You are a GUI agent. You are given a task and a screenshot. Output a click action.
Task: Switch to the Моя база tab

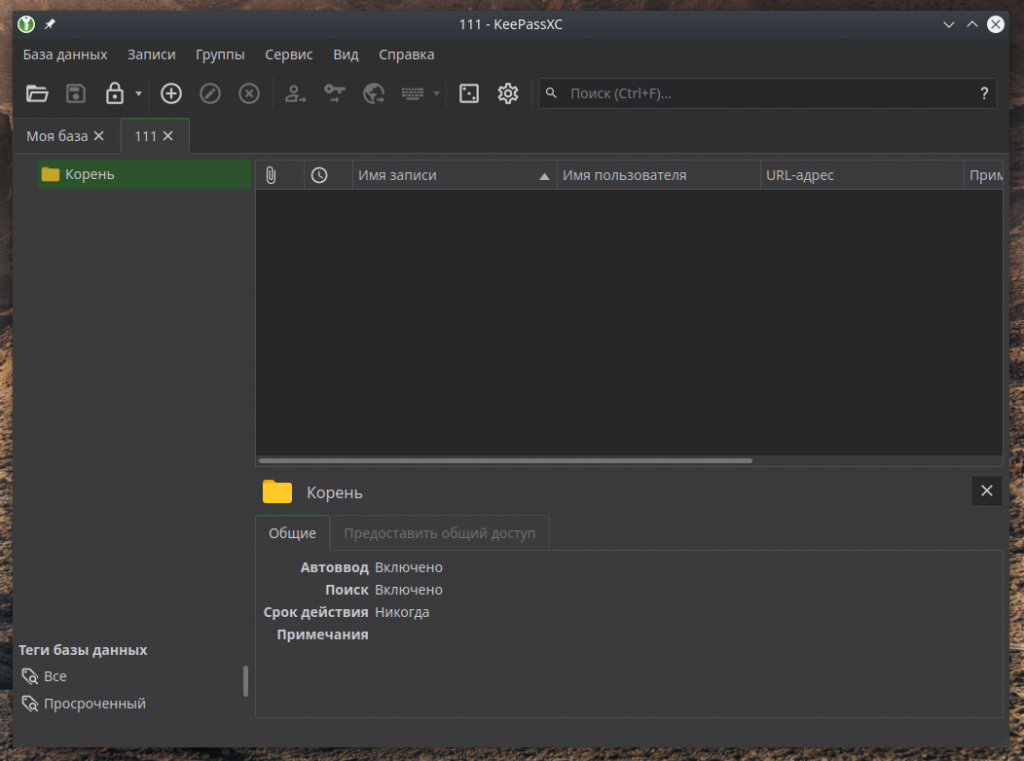click(x=57, y=136)
